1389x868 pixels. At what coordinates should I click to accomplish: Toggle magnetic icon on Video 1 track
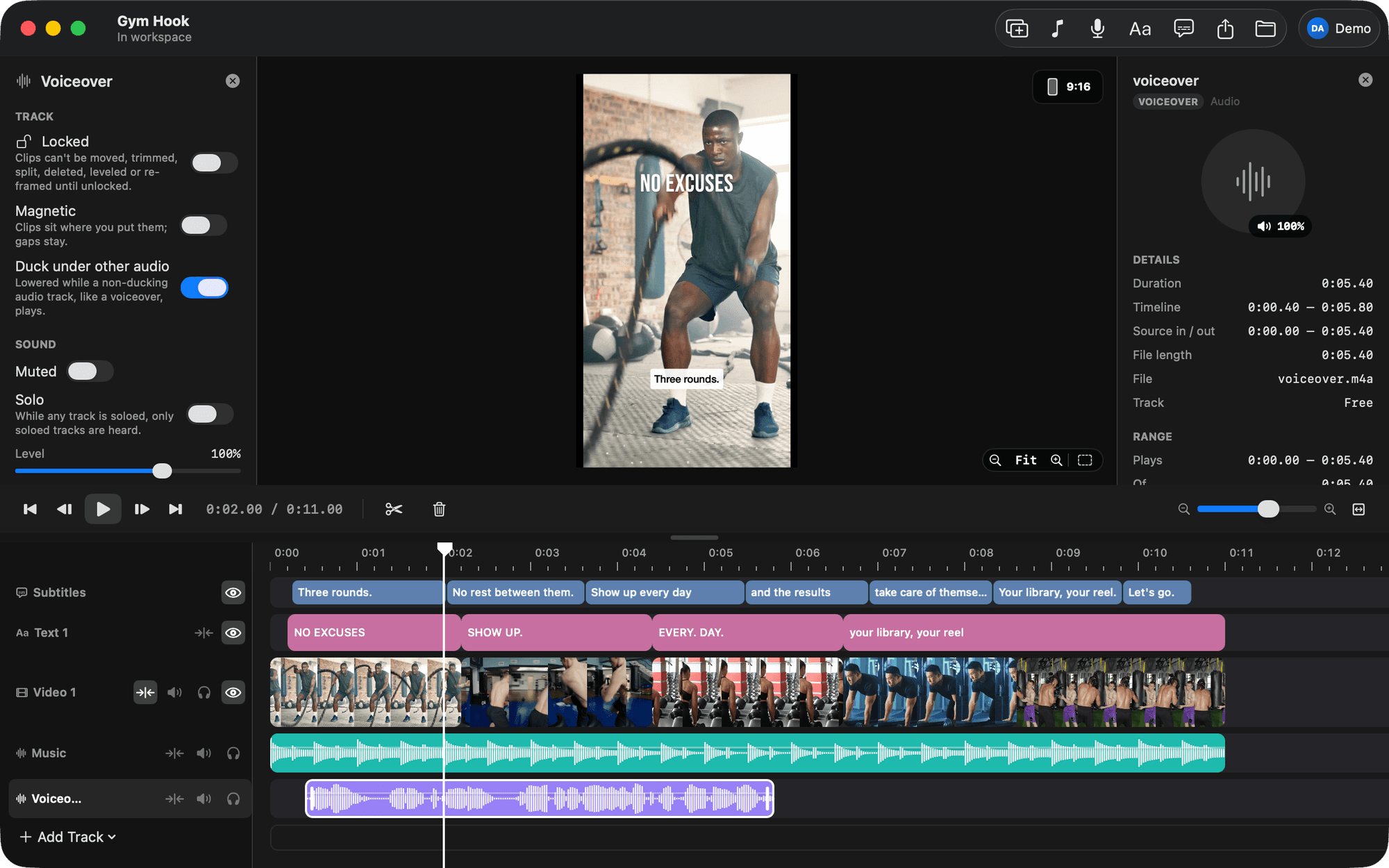click(x=145, y=692)
